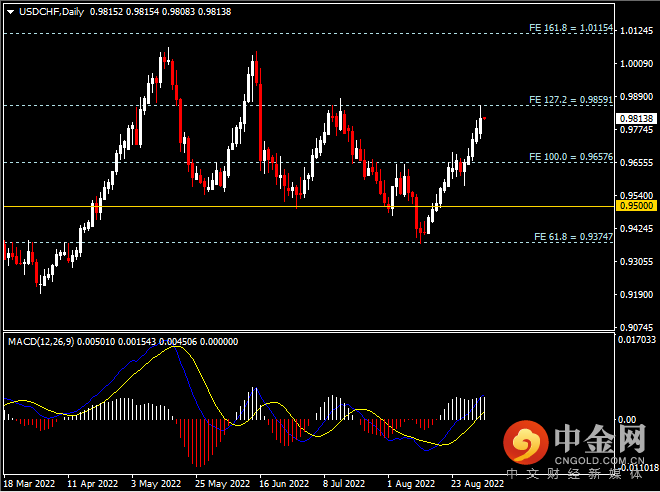
Task: Click the OHLC values 0.98152 0.98154 0.98083 0.98138
Action: (x=160, y=12)
